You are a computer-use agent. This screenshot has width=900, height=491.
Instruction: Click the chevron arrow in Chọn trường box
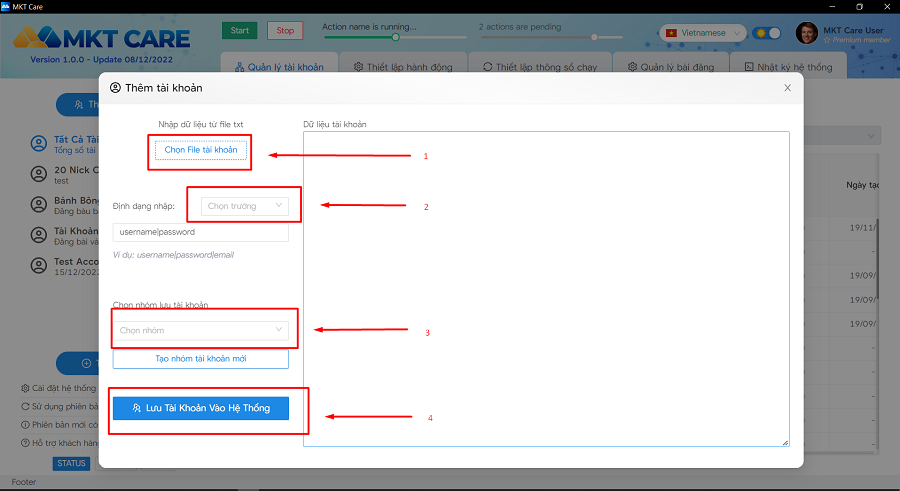(x=279, y=205)
